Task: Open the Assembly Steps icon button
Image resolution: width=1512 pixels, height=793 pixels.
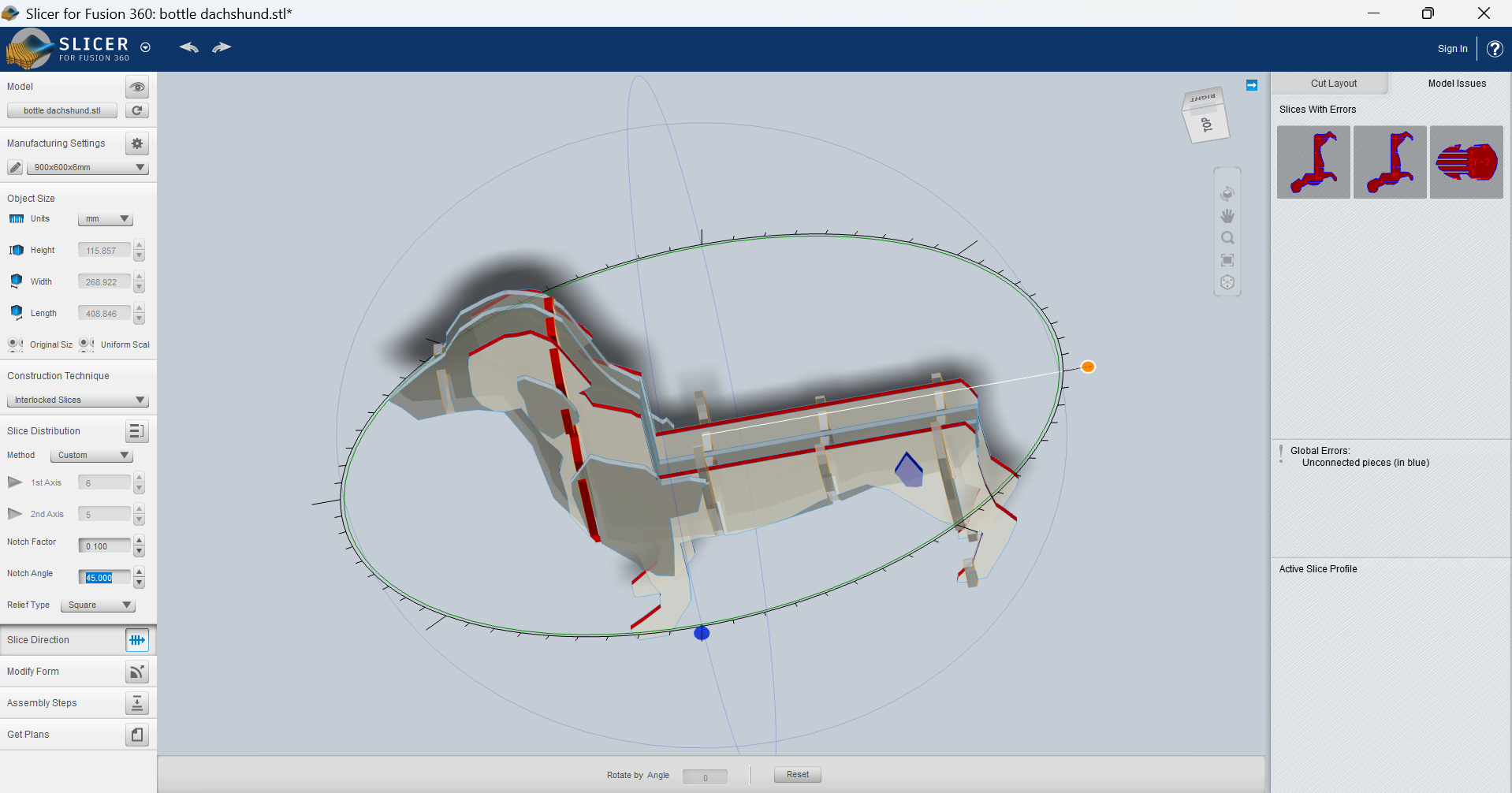Action: click(x=137, y=703)
